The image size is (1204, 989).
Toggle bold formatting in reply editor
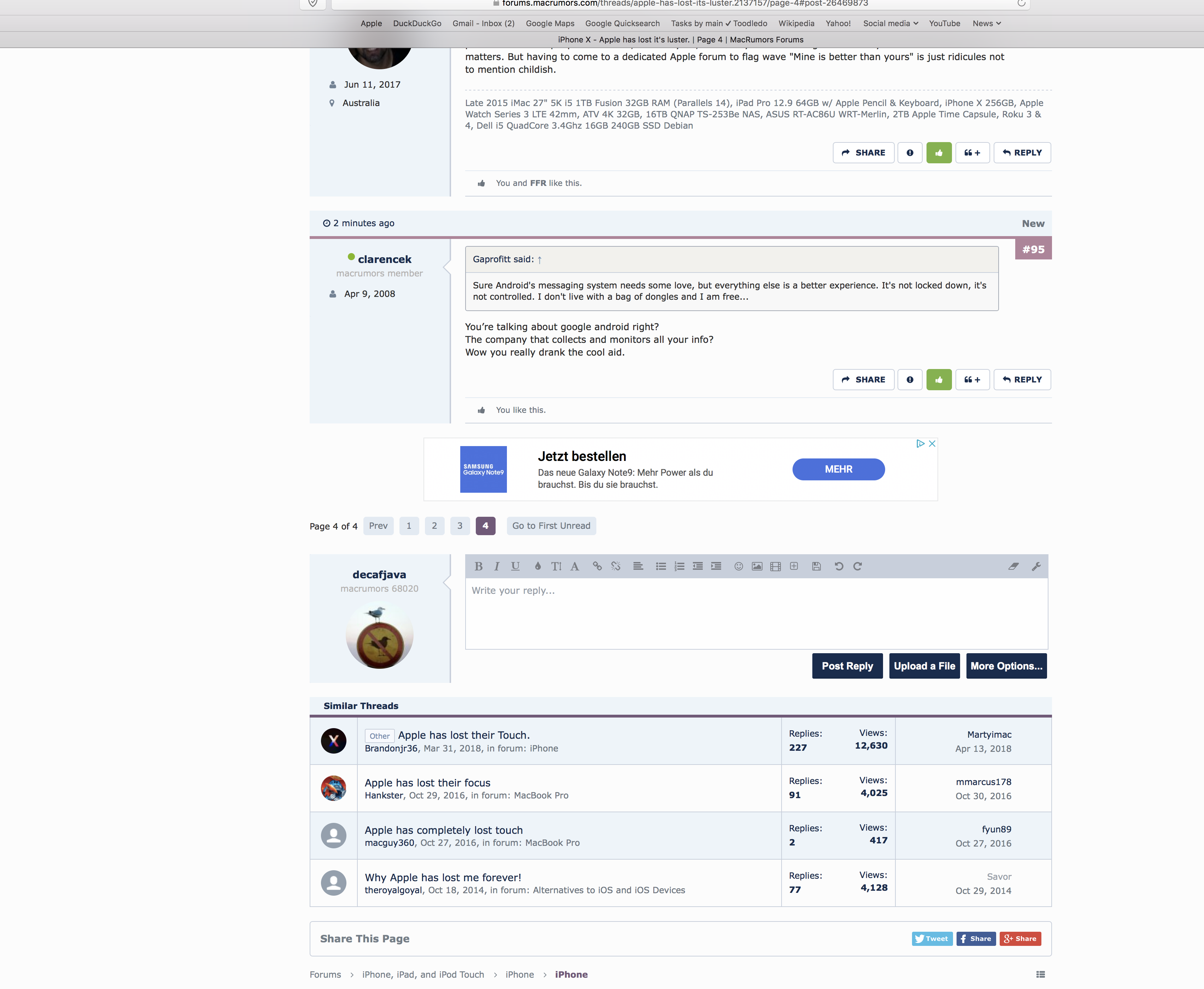click(x=479, y=566)
